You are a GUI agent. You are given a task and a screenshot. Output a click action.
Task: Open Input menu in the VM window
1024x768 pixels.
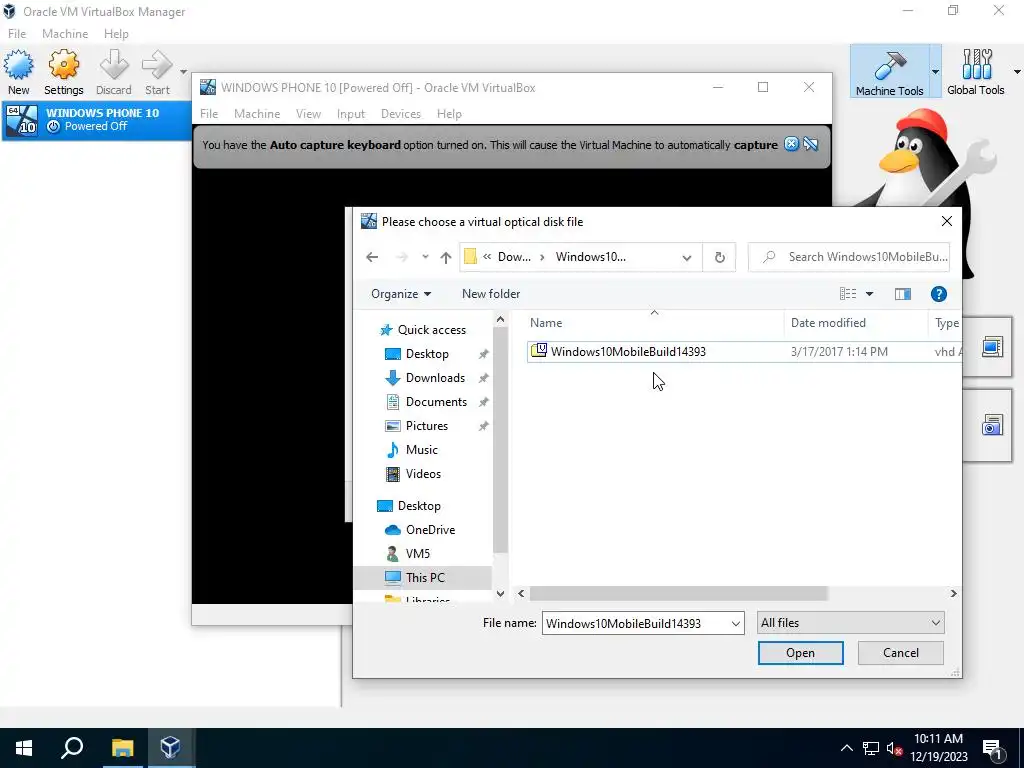pyautogui.click(x=351, y=114)
